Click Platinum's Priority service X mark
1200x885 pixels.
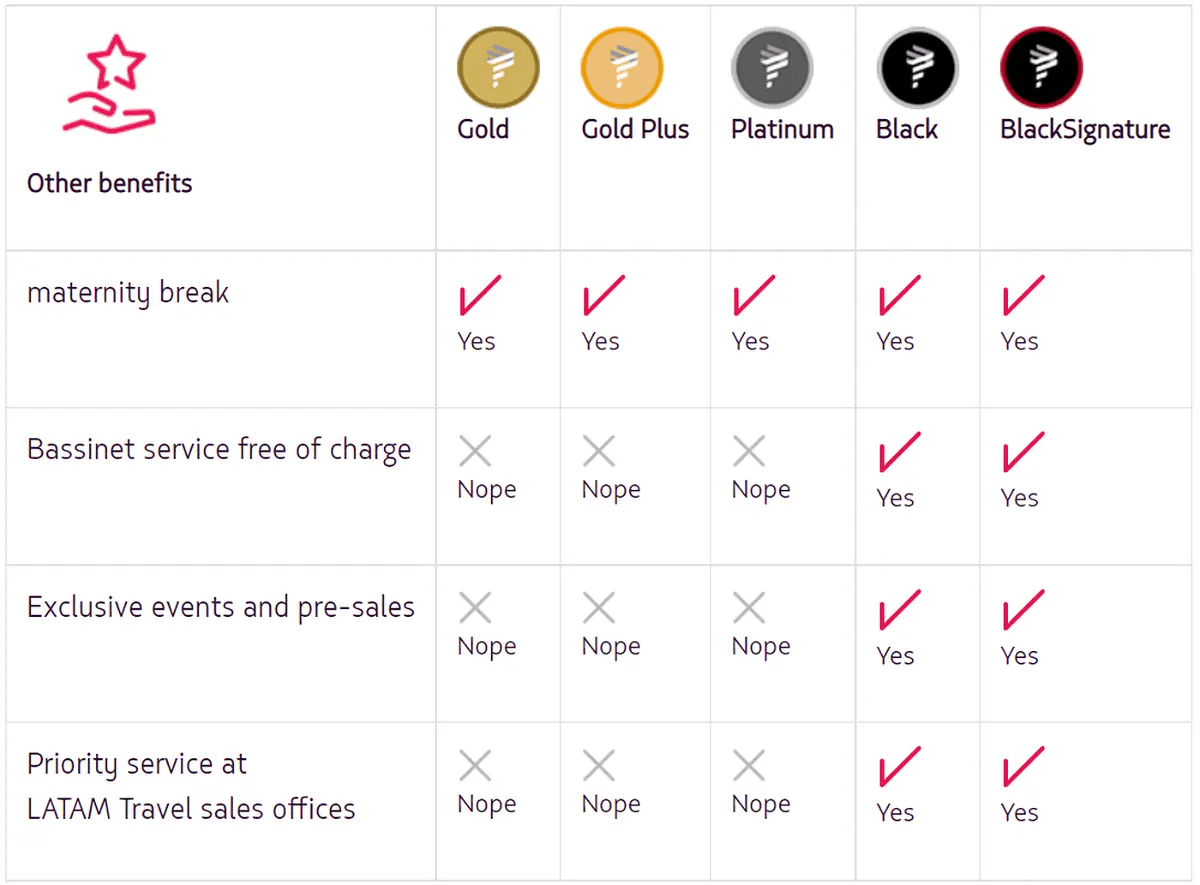(749, 766)
